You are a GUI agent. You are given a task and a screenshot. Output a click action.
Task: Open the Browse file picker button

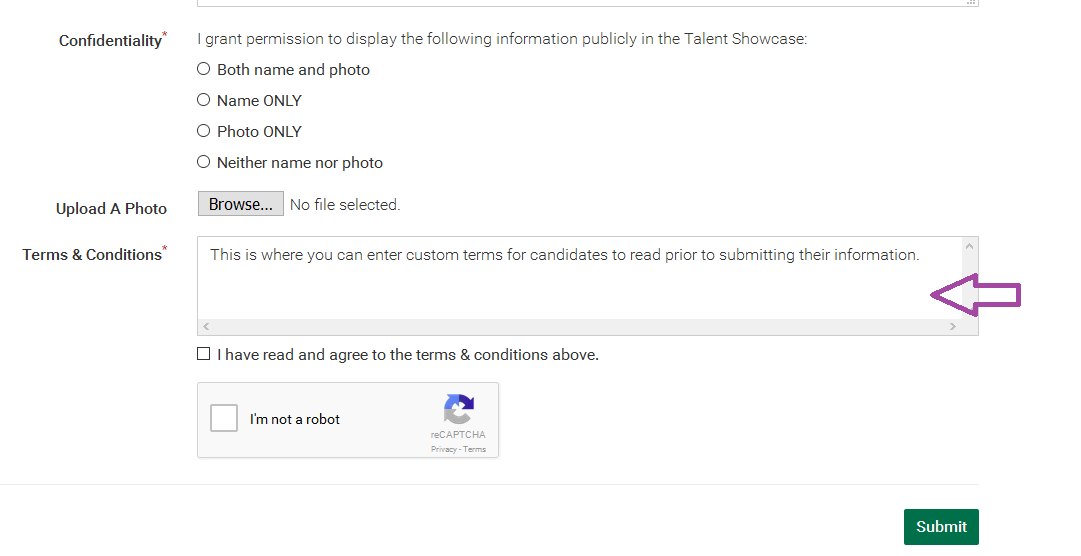pos(241,204)
